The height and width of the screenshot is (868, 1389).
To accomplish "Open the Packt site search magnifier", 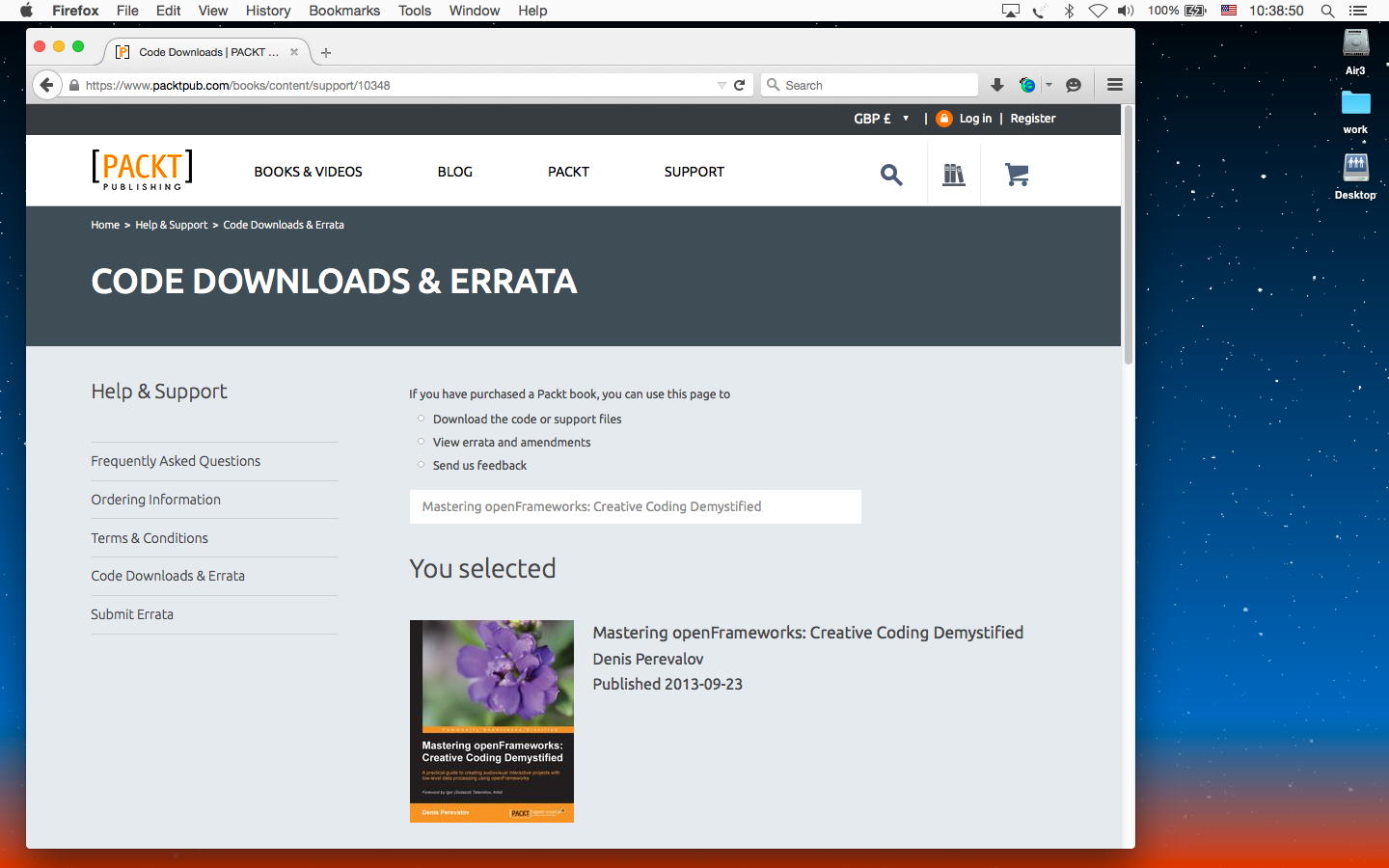I will [891, 175].
